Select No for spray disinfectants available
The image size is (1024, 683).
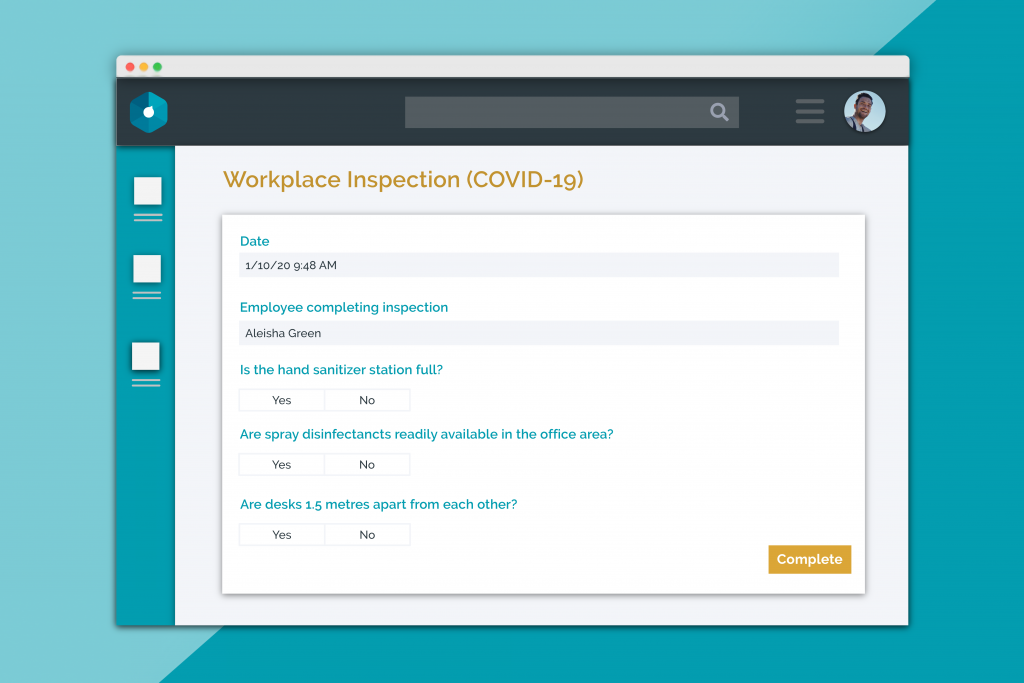(x=367, y=465)
